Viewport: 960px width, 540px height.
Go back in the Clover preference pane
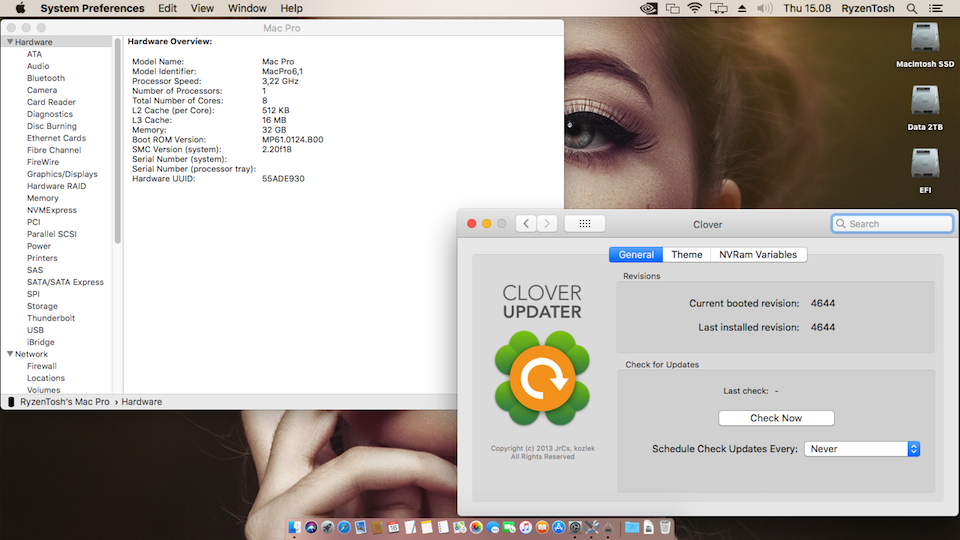pyautogui.click(x=526, y=223)
